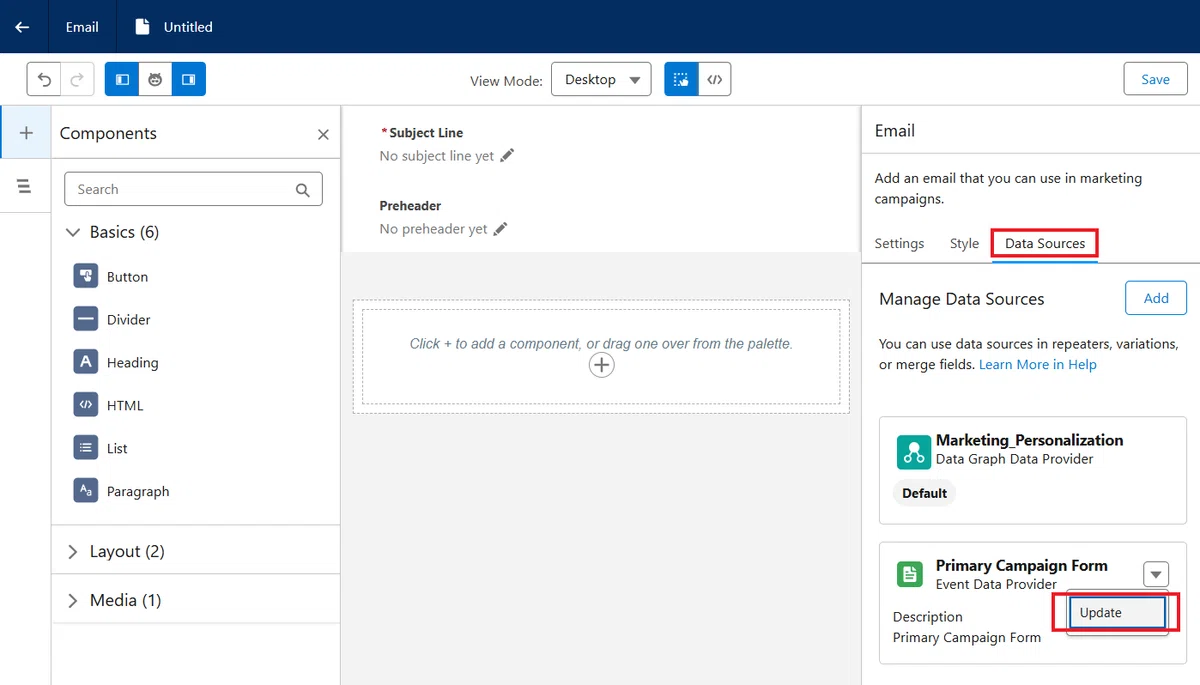This screenshot has height=685, width=1200.
Task: Redo the last action
Action: tap(77, 79)
